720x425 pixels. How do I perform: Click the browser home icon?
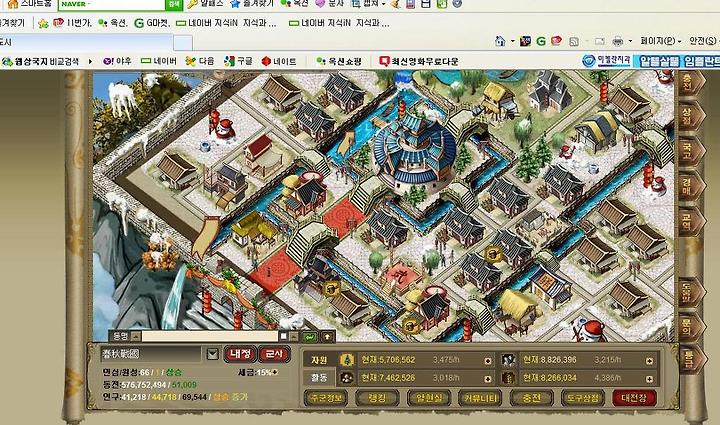(500, 41)
